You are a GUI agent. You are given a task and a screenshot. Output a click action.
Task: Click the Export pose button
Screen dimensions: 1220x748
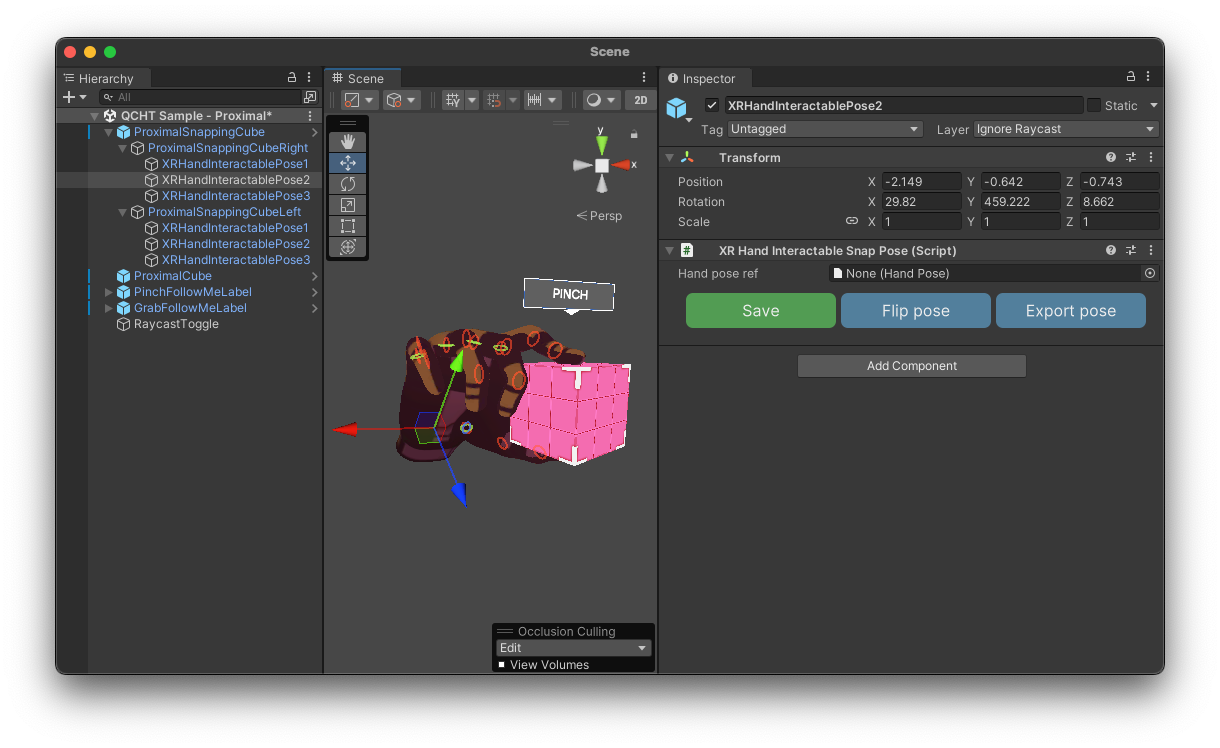point(1071,311)
